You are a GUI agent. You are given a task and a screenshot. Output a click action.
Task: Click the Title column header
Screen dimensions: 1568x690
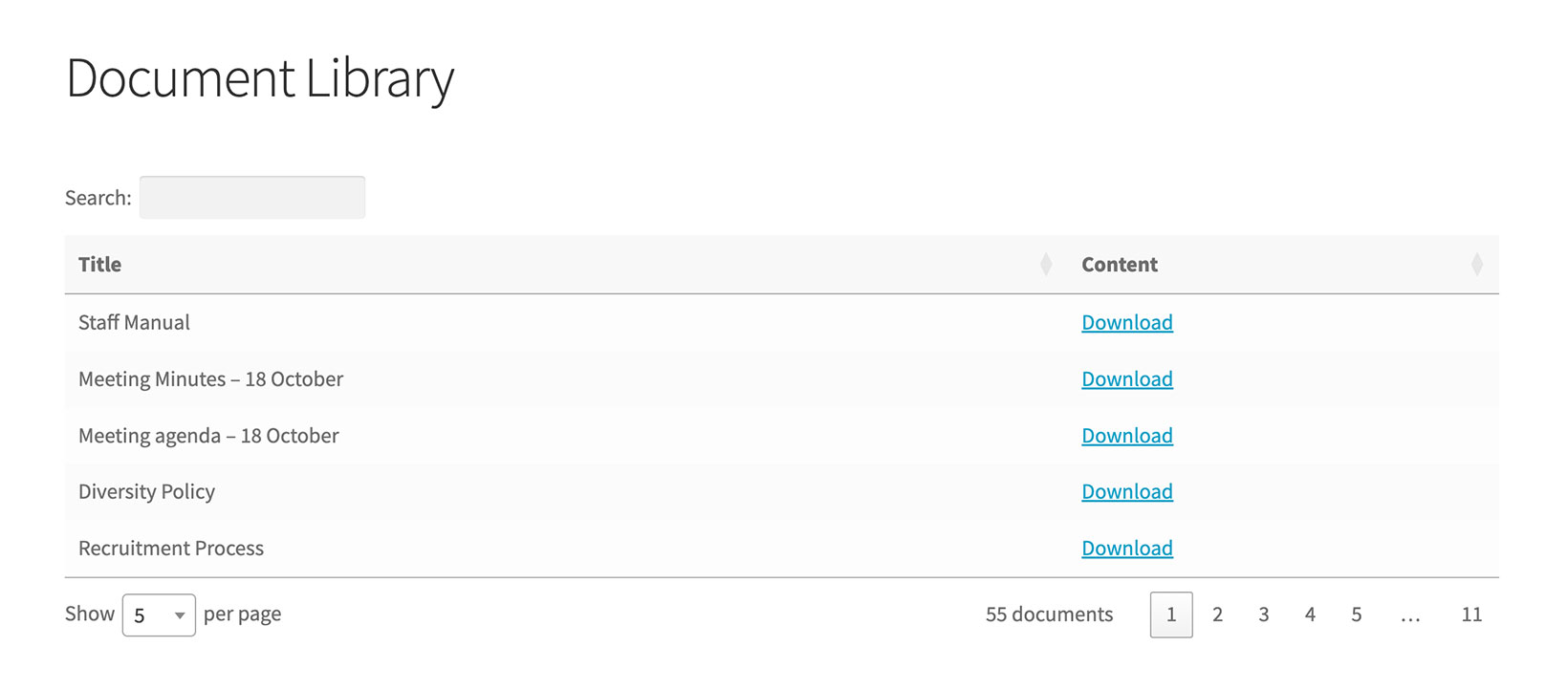point(99,264)
